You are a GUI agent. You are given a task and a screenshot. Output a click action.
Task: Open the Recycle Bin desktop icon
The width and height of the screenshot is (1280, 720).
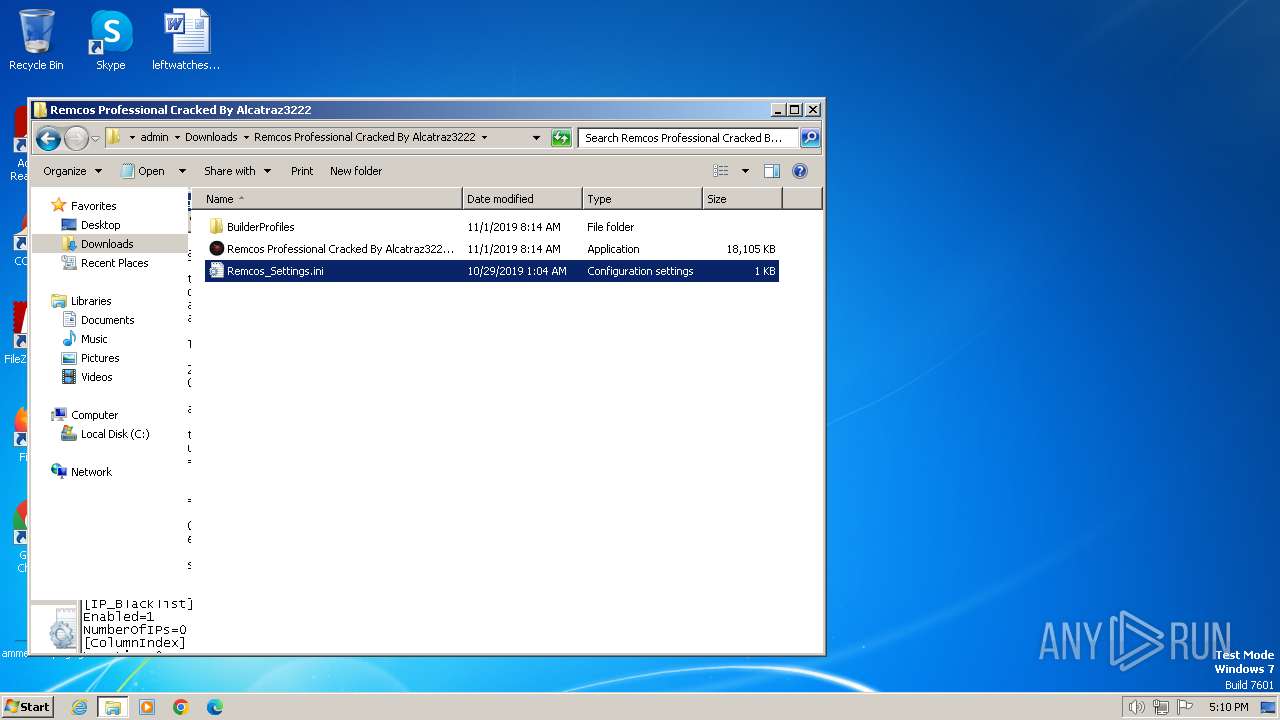pyautogui.click(x=36, y=40)
